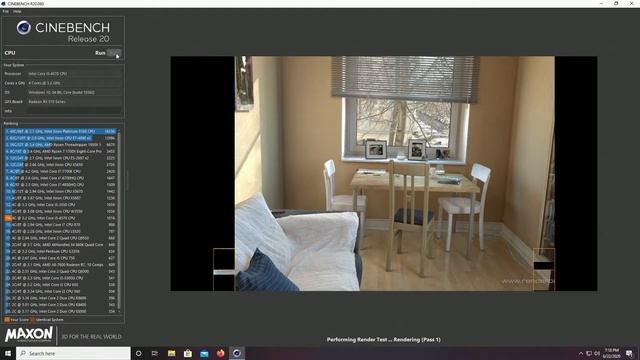Image resolution: width=640 pixels, height=360 pixels.
Task: Select the AMD Ryzen Threadripper 1950X ranking row
Action: click(60, 145)
